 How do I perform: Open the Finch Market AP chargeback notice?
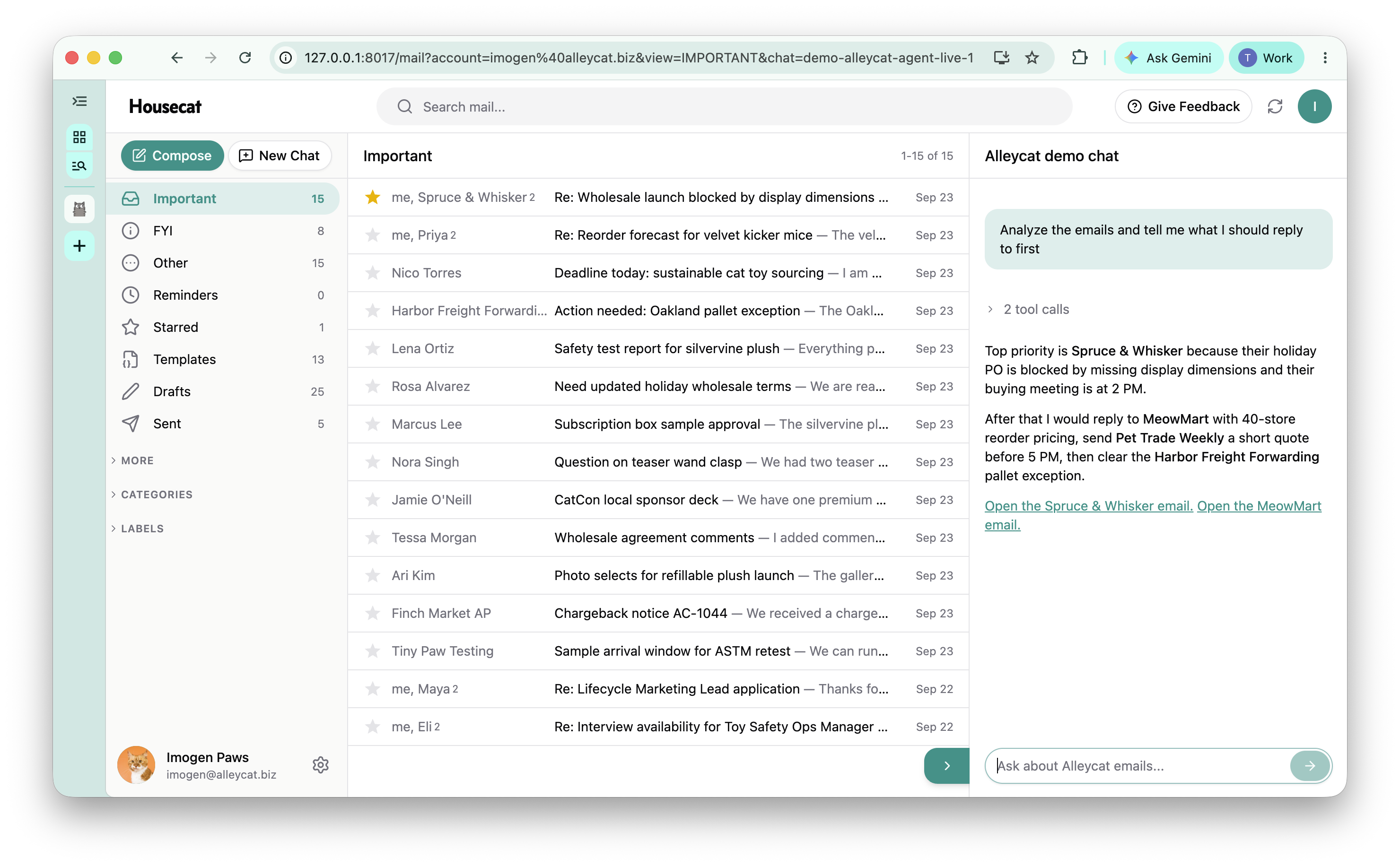658,614
